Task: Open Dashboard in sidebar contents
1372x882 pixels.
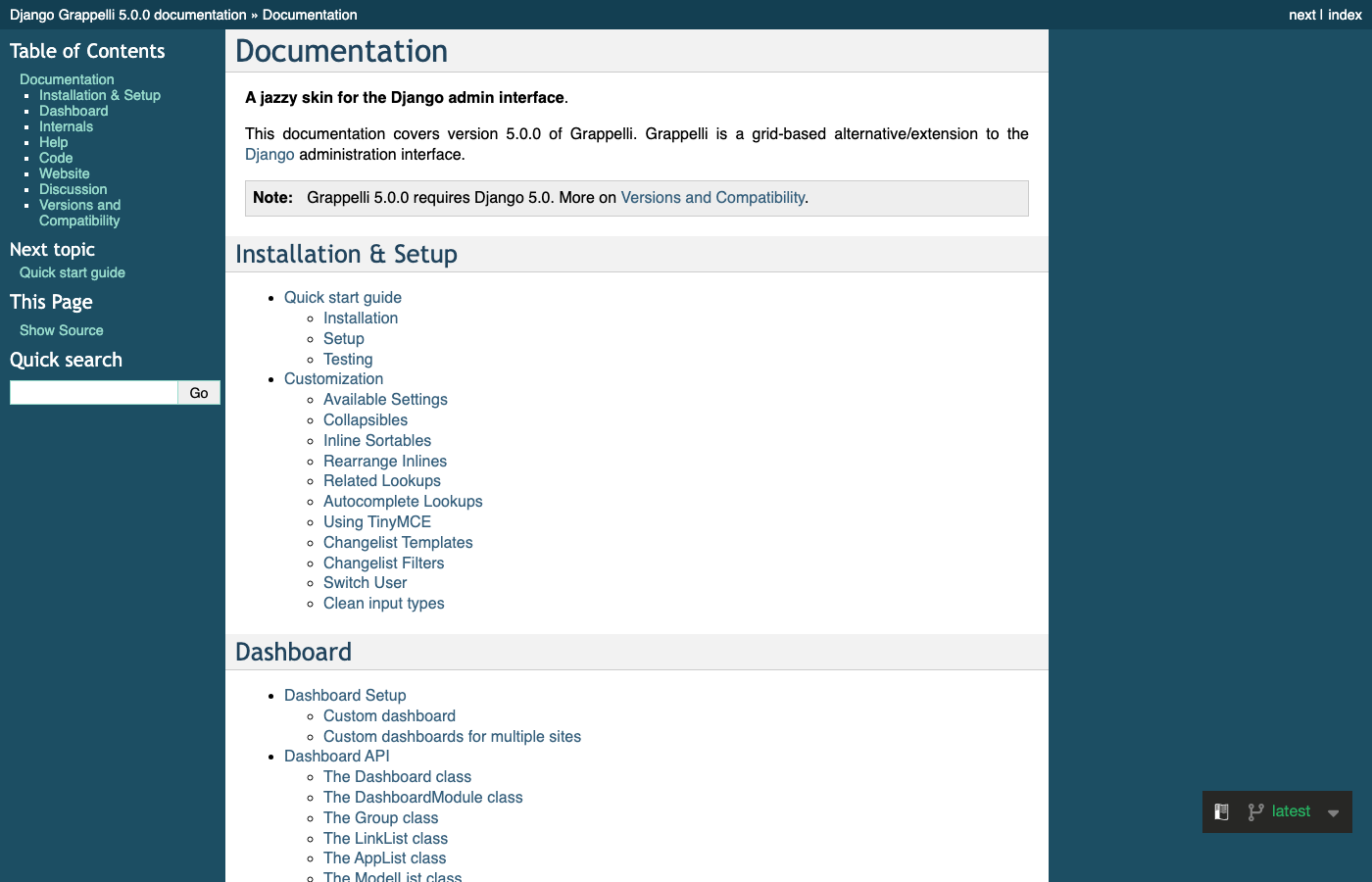Action: 73,111
